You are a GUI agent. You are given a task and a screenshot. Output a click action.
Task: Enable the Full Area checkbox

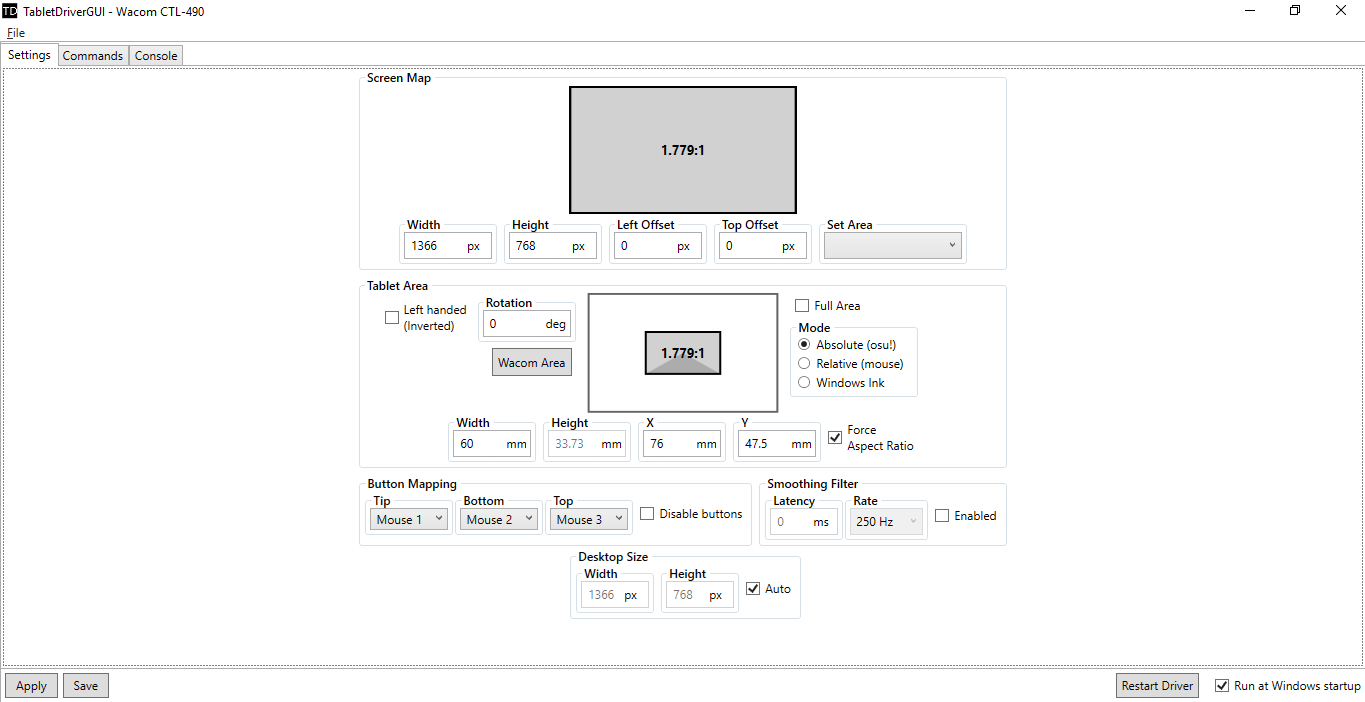(x=802, y=305)
